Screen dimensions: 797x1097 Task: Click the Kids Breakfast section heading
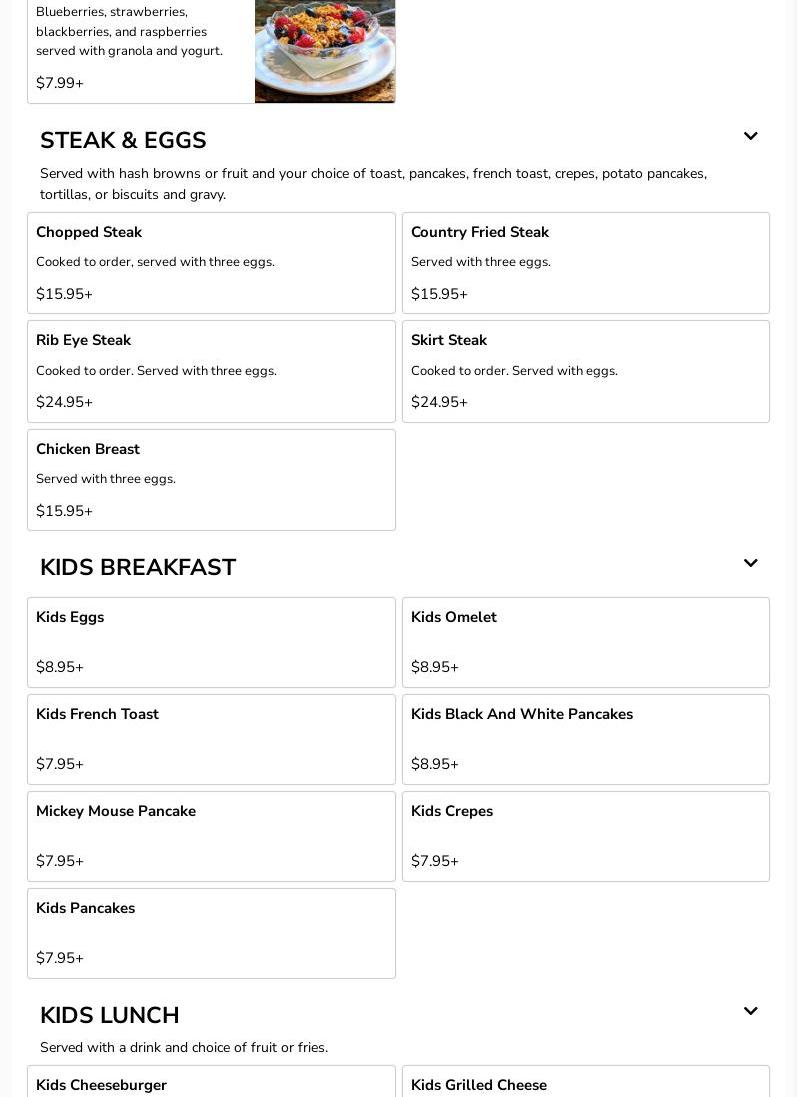tap(138, 568)
